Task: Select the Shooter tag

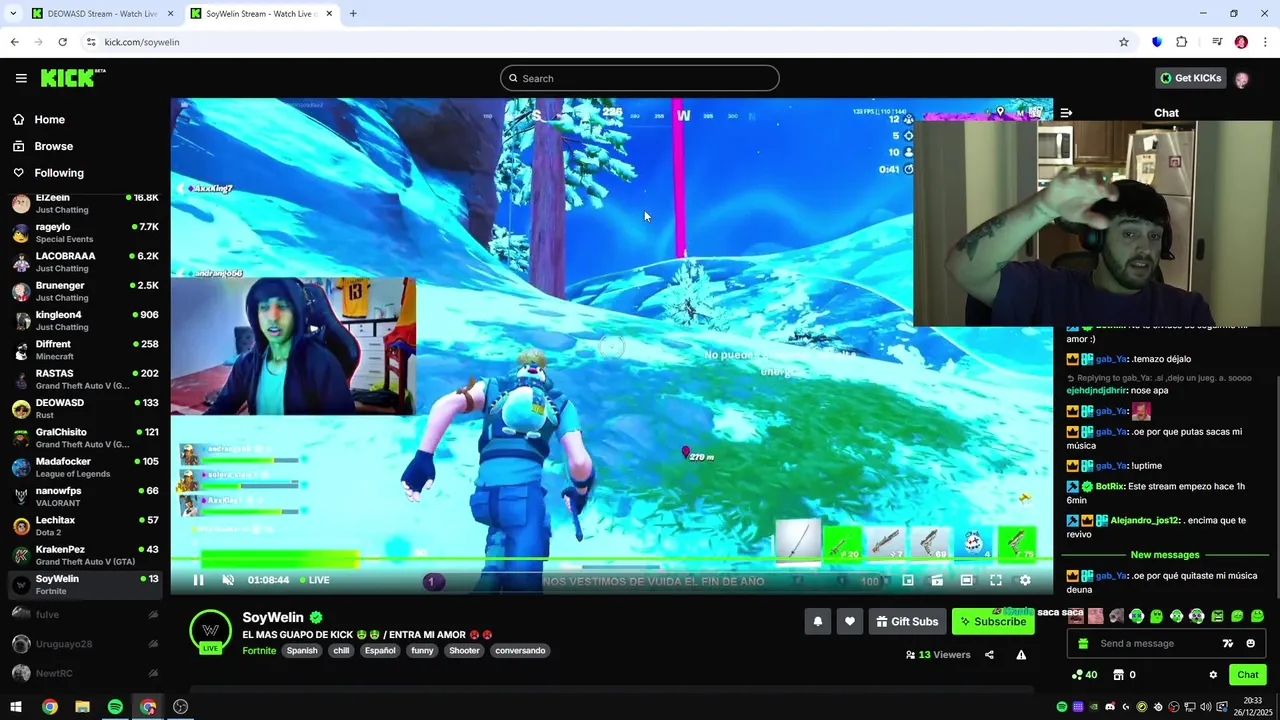Action: coord(464,651)
